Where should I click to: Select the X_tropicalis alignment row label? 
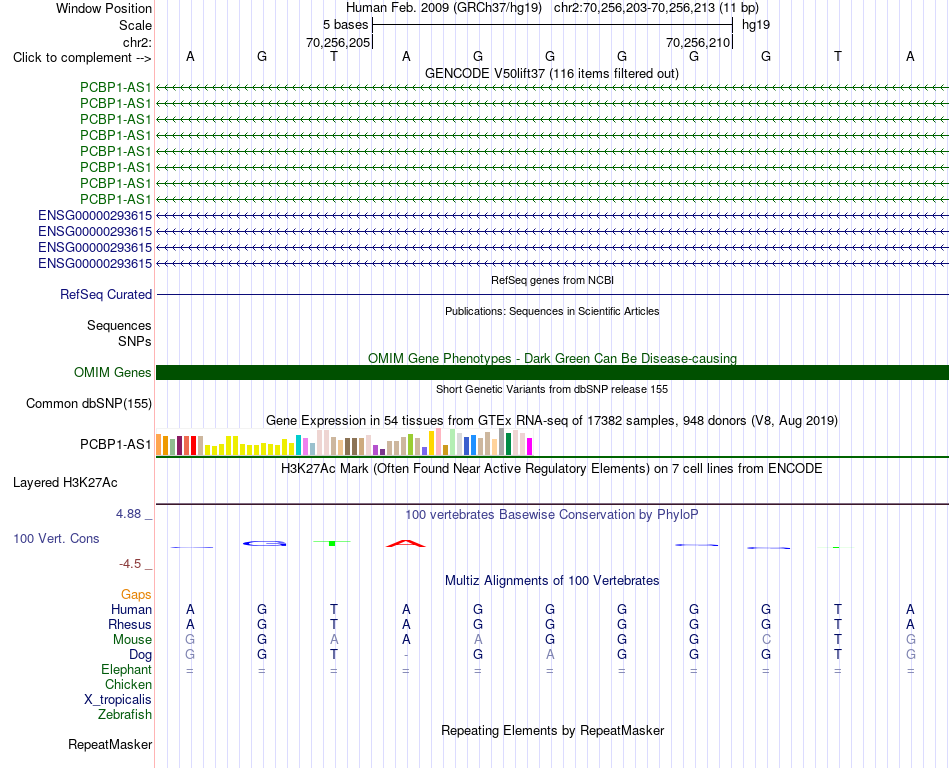coord(118,700)
